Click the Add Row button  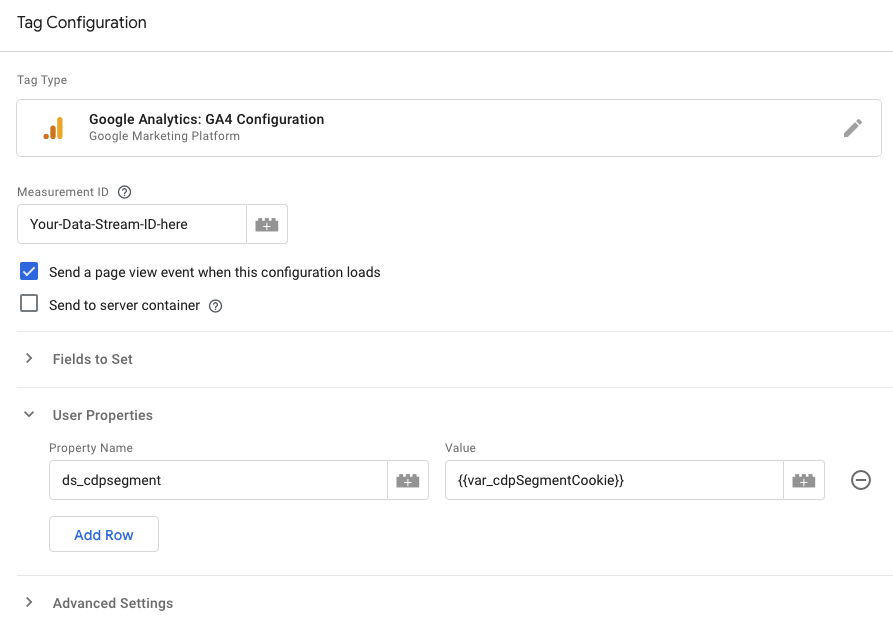point(104,534)
